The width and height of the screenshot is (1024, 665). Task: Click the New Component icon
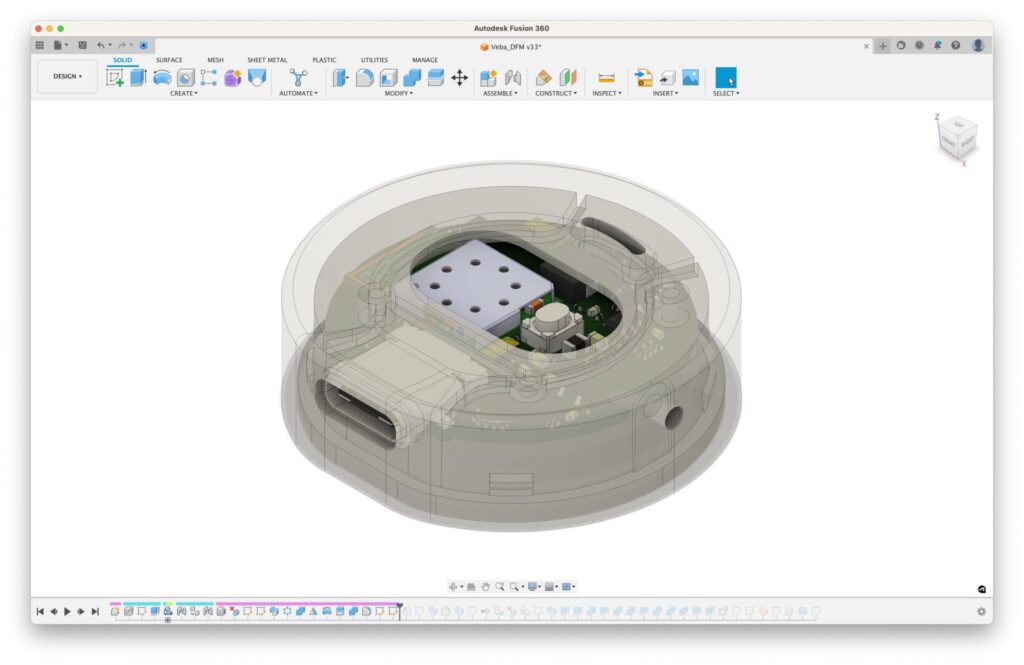click(x=488, y=78)
